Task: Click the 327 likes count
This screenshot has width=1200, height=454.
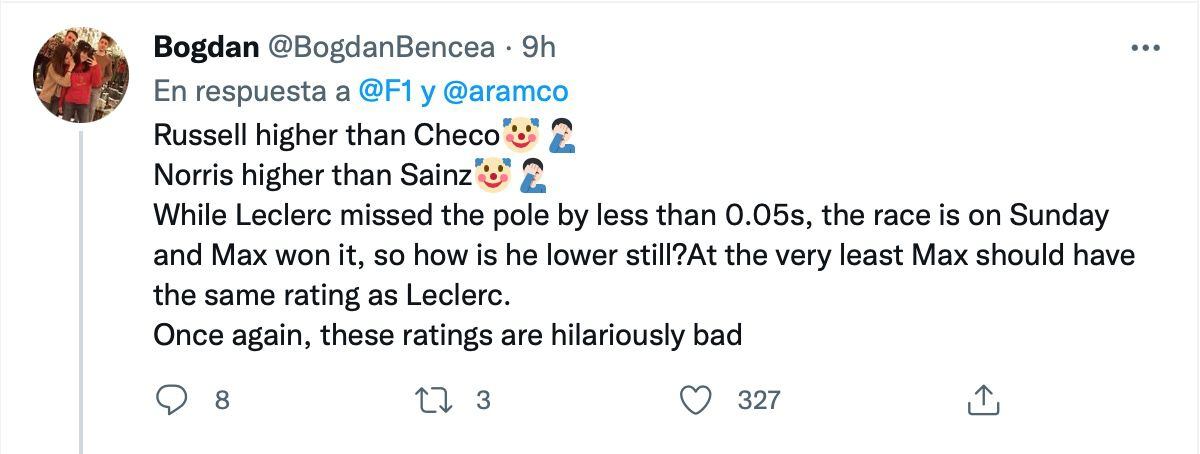Action: click(x=758, y=400)
